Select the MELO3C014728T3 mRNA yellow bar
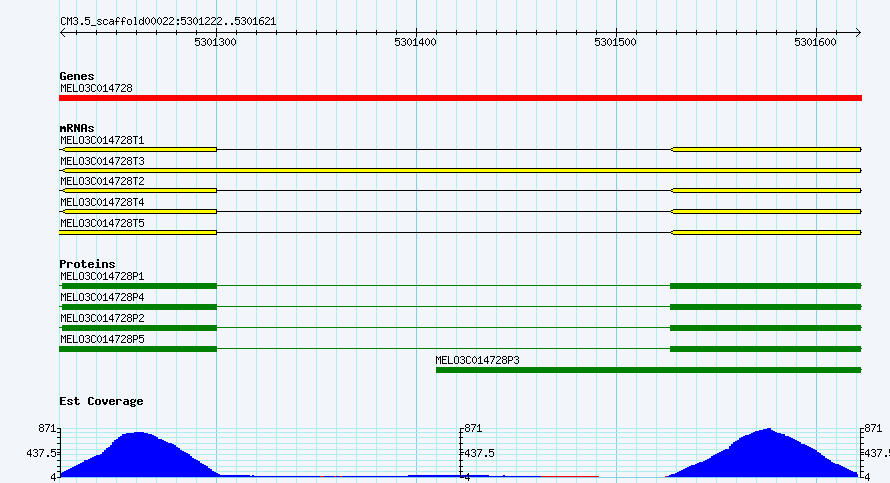 (462, 170)
